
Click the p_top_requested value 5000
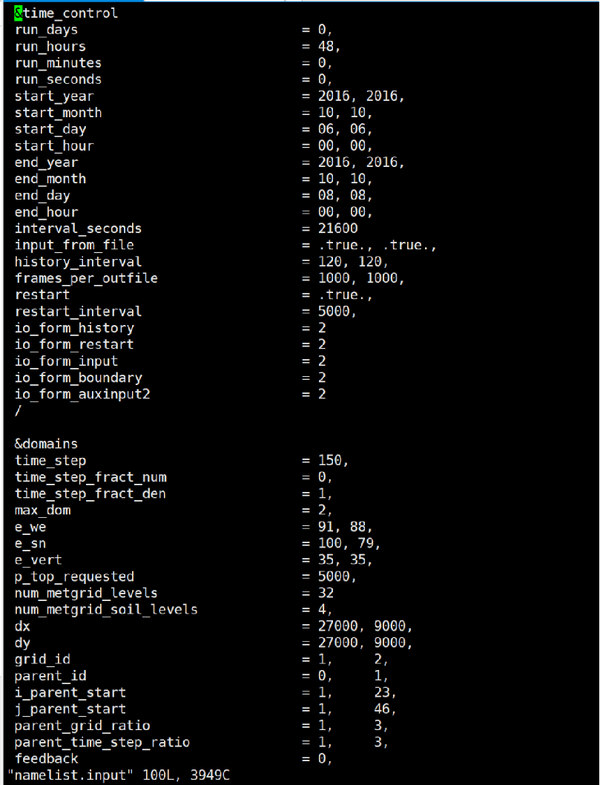click(x=334, y=576)
